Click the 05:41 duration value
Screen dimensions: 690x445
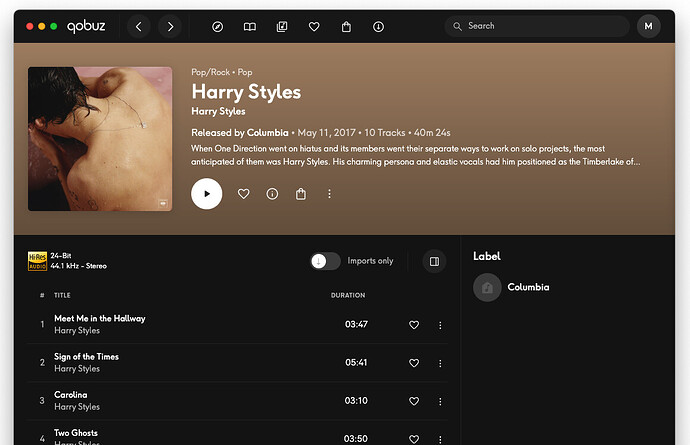tap(356, 363)
